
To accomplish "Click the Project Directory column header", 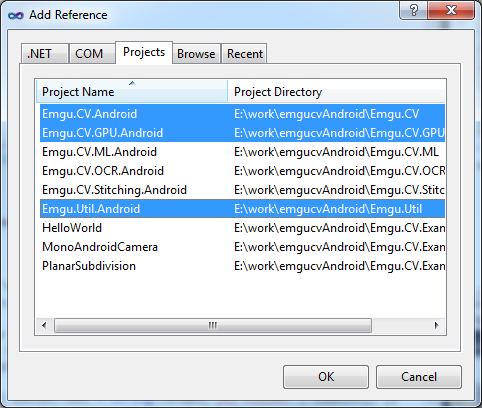I will (337, 91).
